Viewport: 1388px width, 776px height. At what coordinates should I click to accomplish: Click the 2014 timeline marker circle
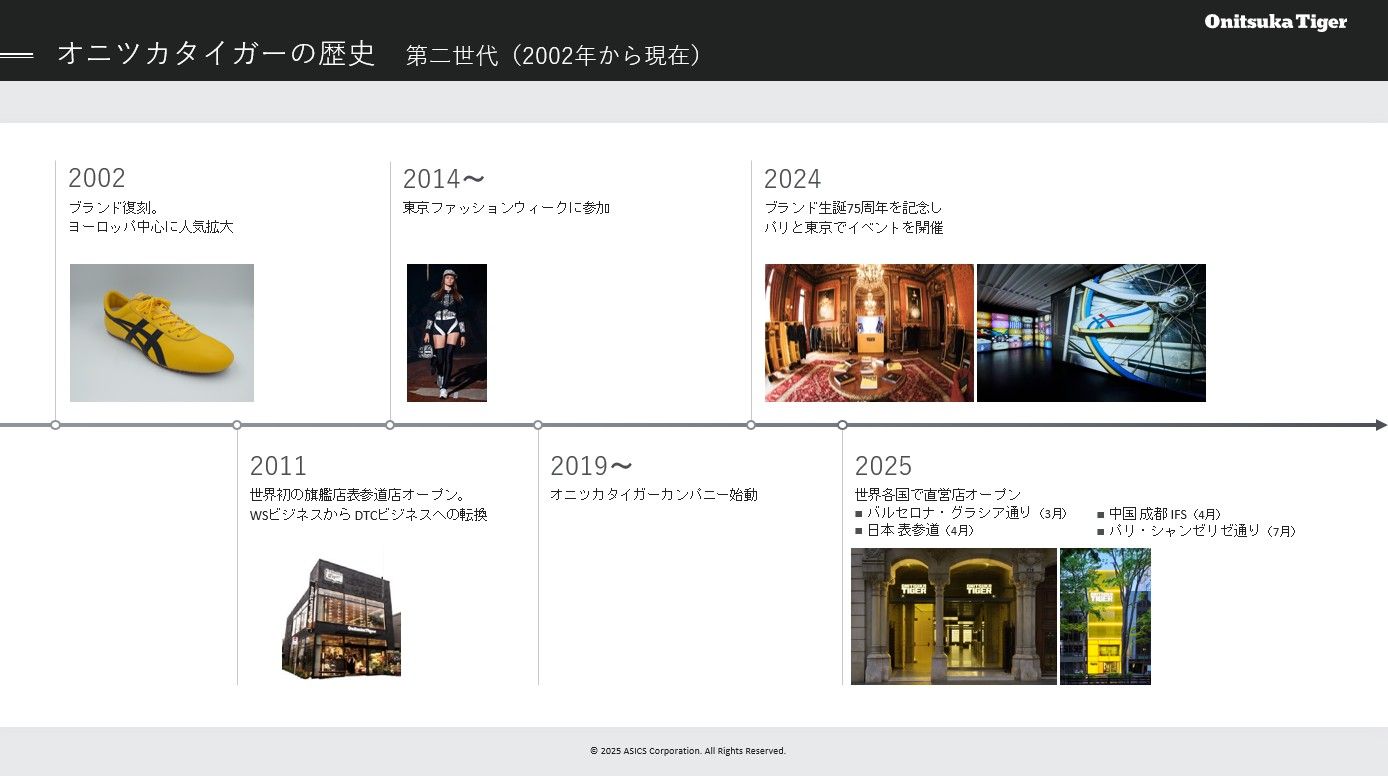point(390,425)
